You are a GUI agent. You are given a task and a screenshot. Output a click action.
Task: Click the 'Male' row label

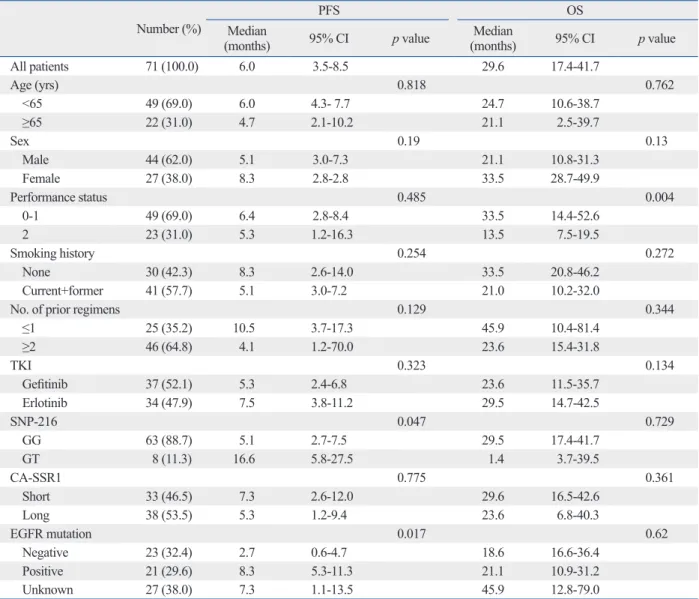[35, 160]
